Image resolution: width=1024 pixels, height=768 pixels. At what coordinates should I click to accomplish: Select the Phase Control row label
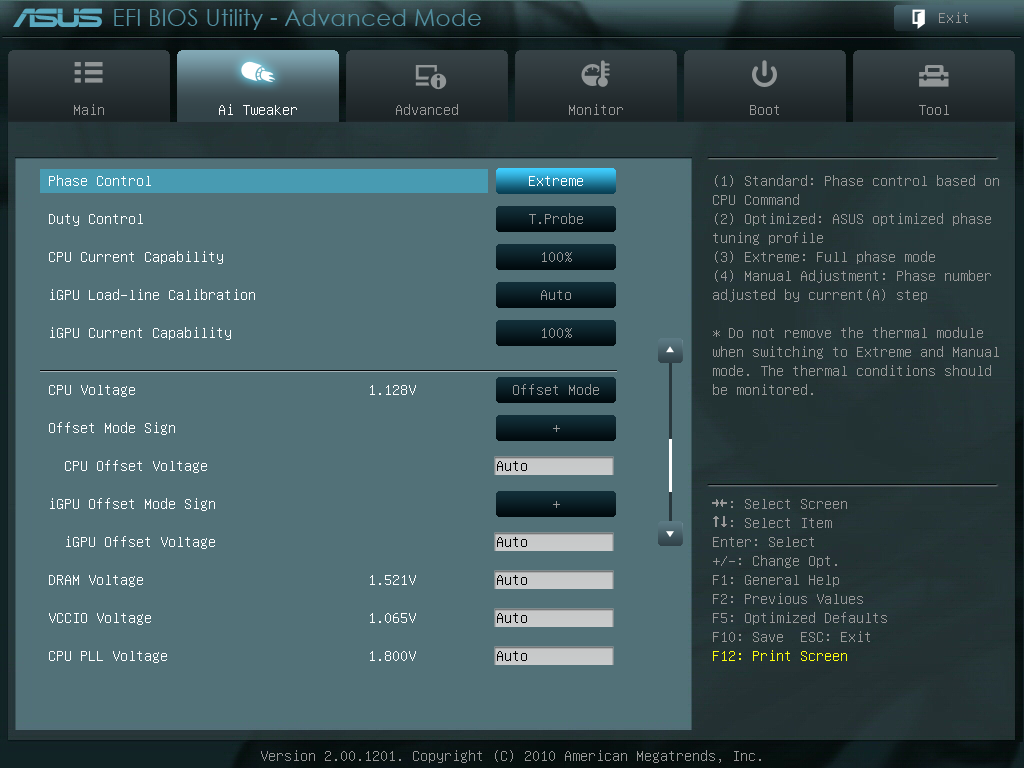(100, 181)
